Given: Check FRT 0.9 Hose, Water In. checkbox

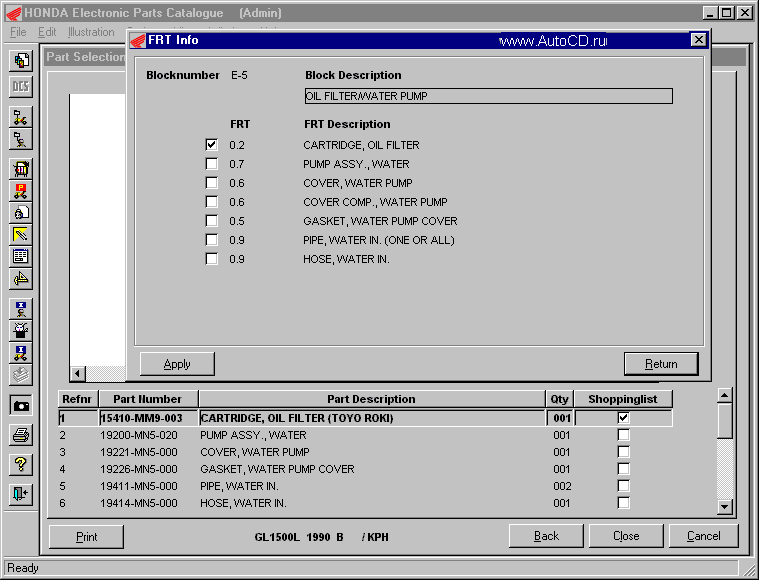Looking at the screenshot, I should [212, 259].
